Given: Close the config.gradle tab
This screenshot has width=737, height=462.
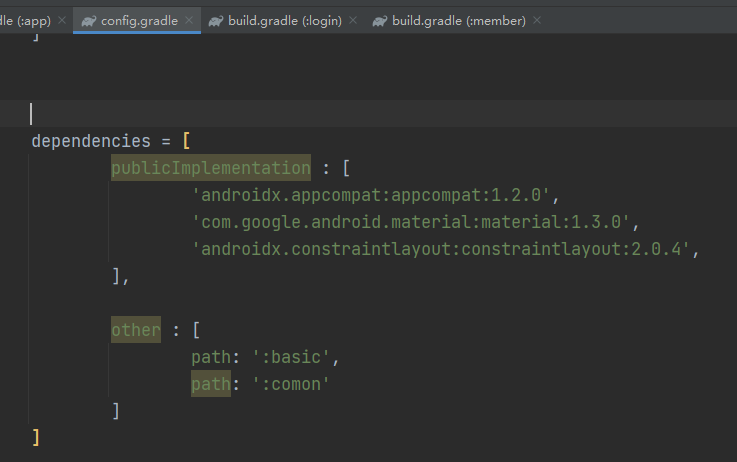Looking at the screenshot, I should [189, 20].
